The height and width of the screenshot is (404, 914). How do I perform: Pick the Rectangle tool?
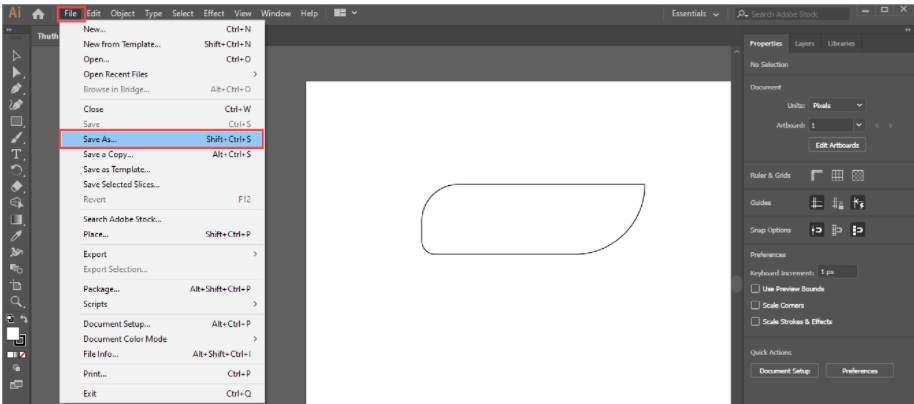tap(17, 121)
